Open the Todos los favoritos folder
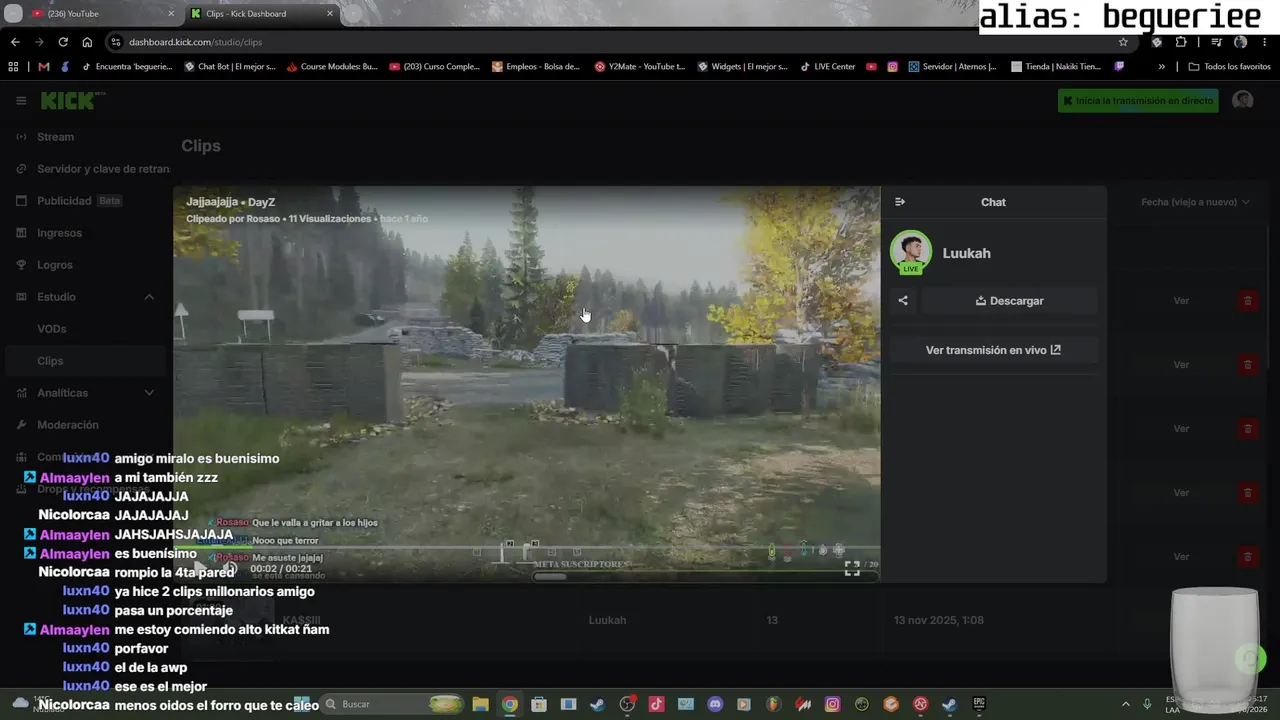 click(x=1229, y=67)
